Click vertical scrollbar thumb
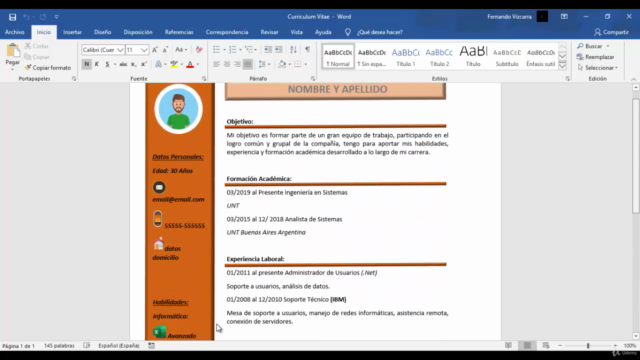This screenshot has height=360, width=640. tap(636, 156)
